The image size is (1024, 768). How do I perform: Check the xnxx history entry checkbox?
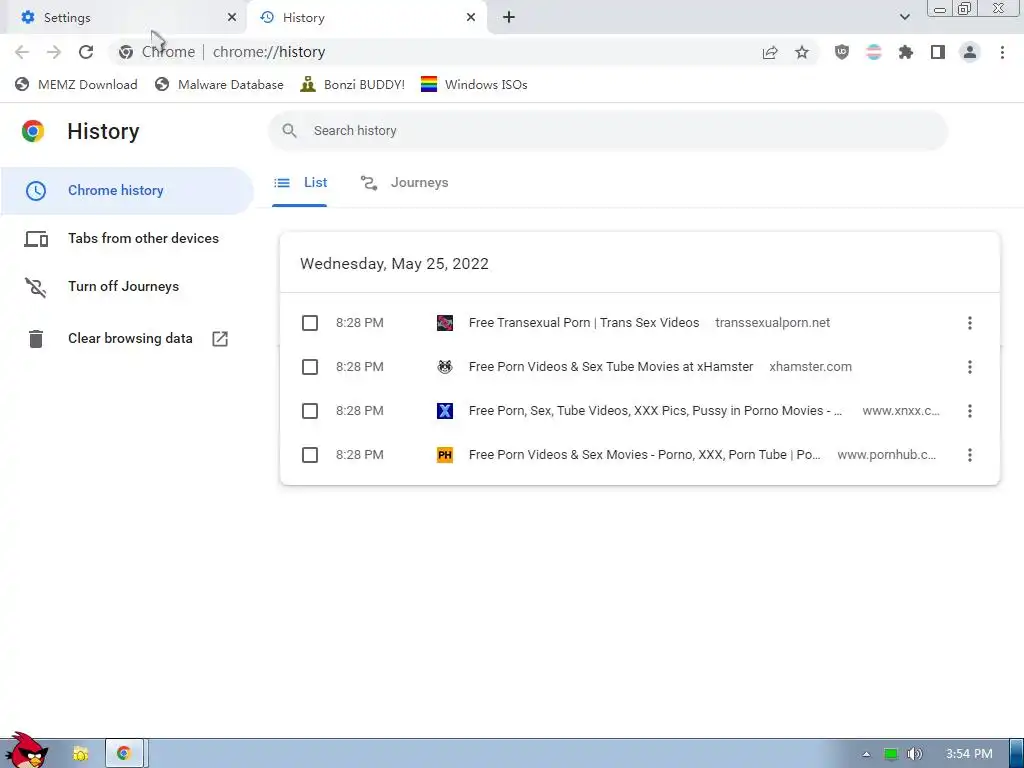310,411
